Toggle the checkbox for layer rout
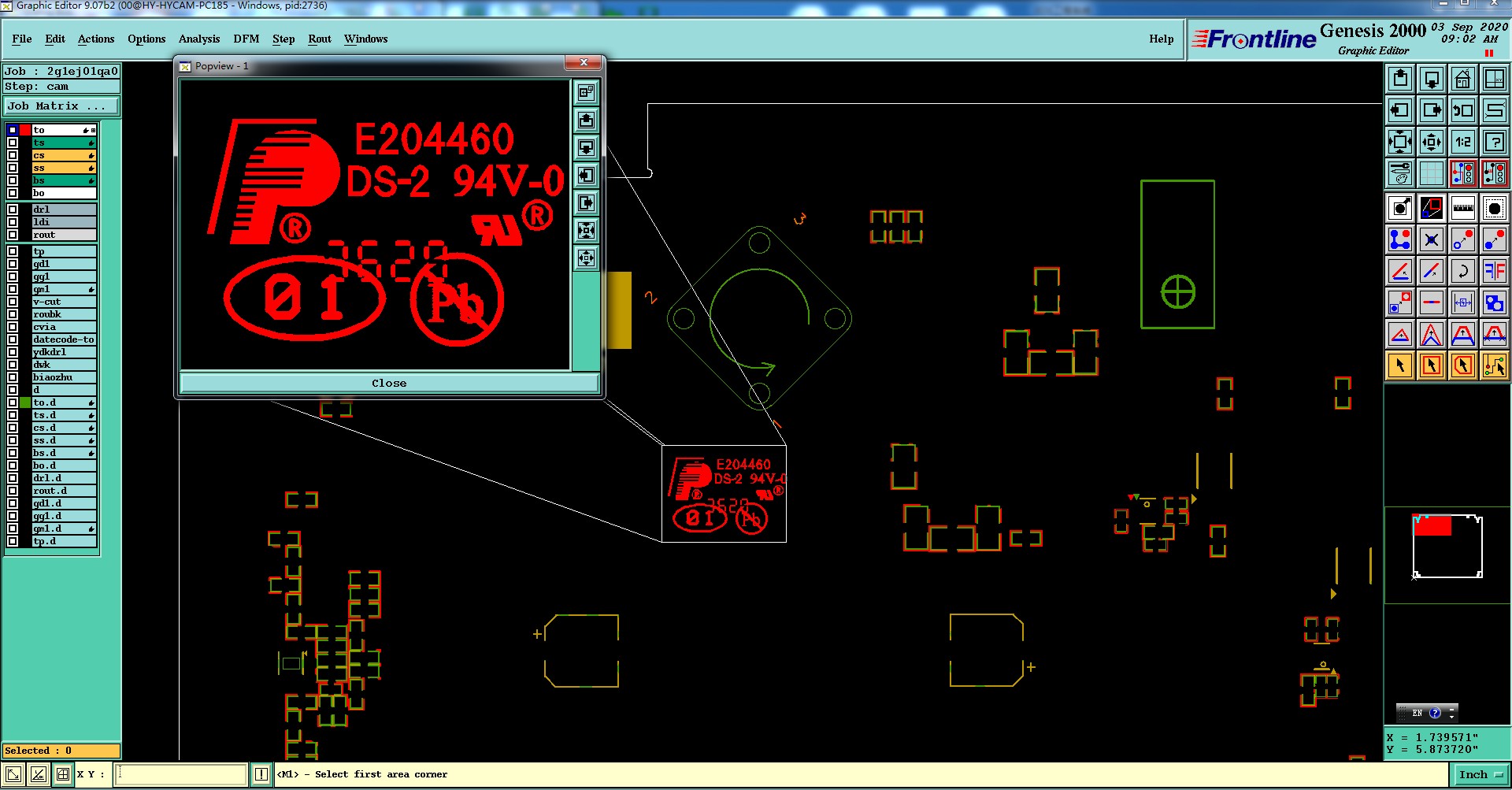 pos(13,235)
